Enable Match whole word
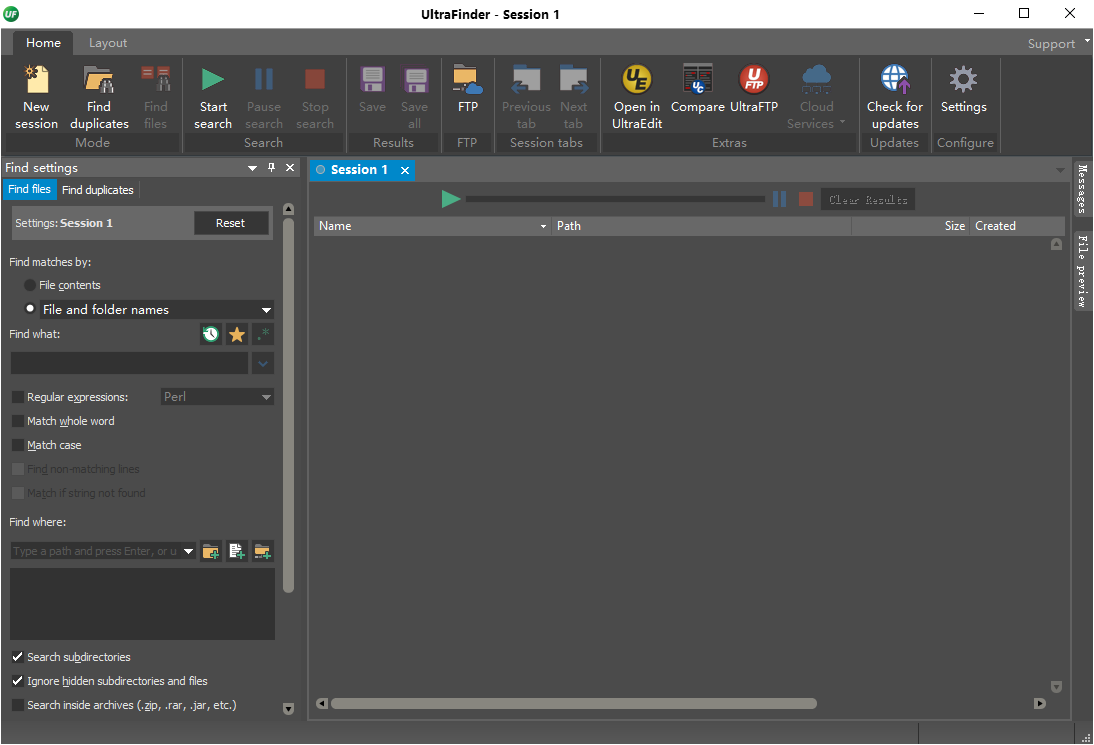The width and height of the screenshot is (1094, 745). (18, 421)
